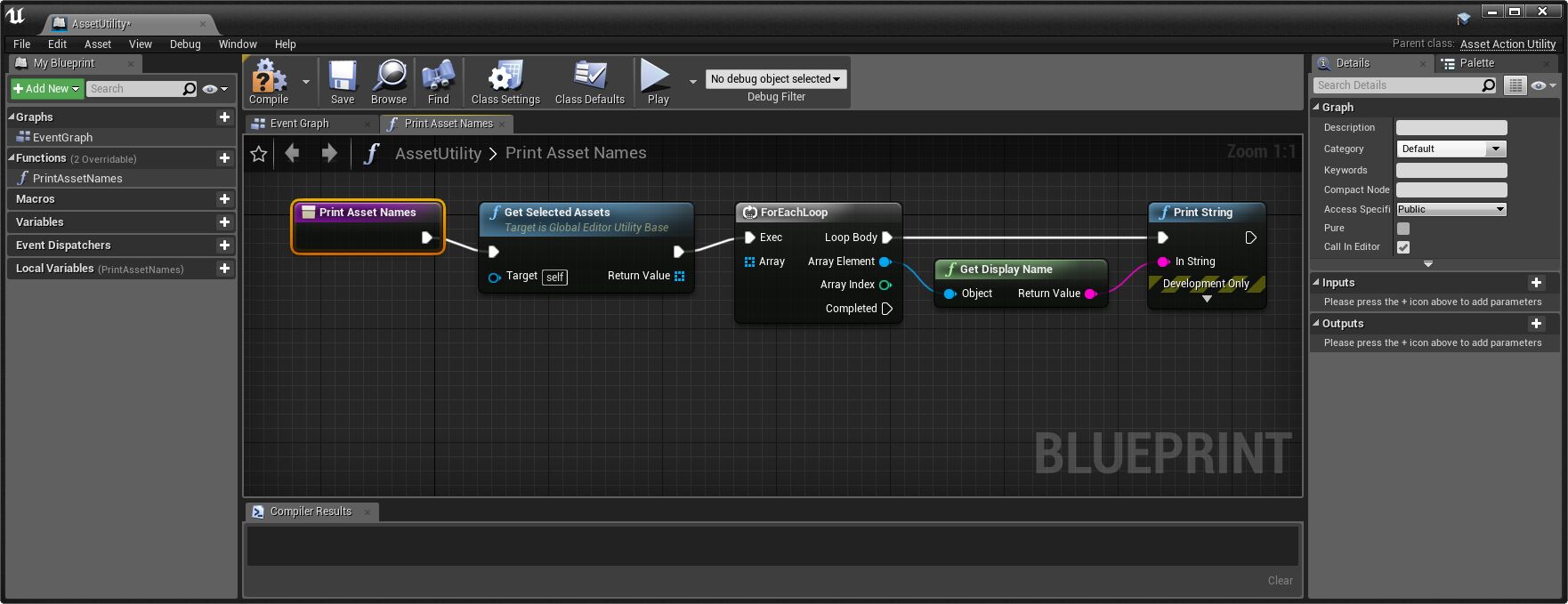The height and width of the screenshot is (604, 1568).
Task: Open the debug object selection dropdown
Action: 775,79
